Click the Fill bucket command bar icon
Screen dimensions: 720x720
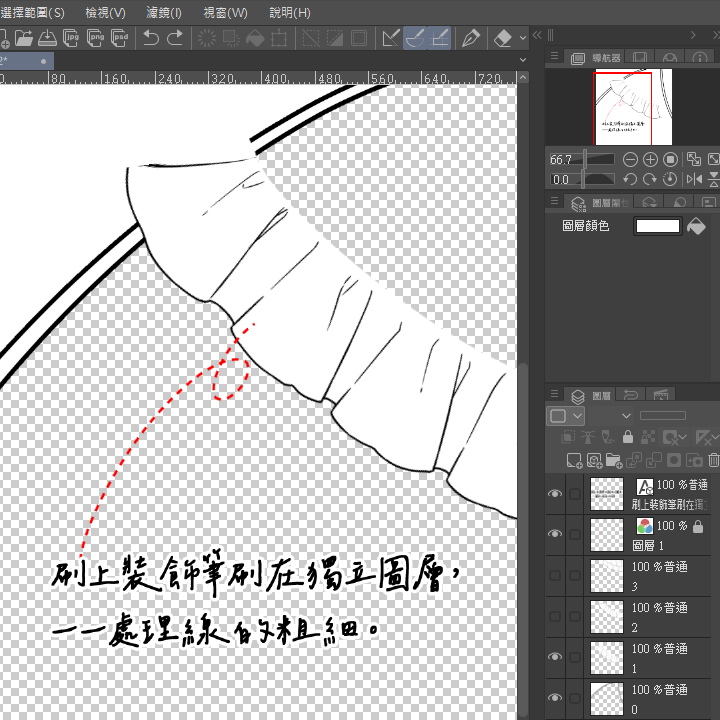pos(255,38)
